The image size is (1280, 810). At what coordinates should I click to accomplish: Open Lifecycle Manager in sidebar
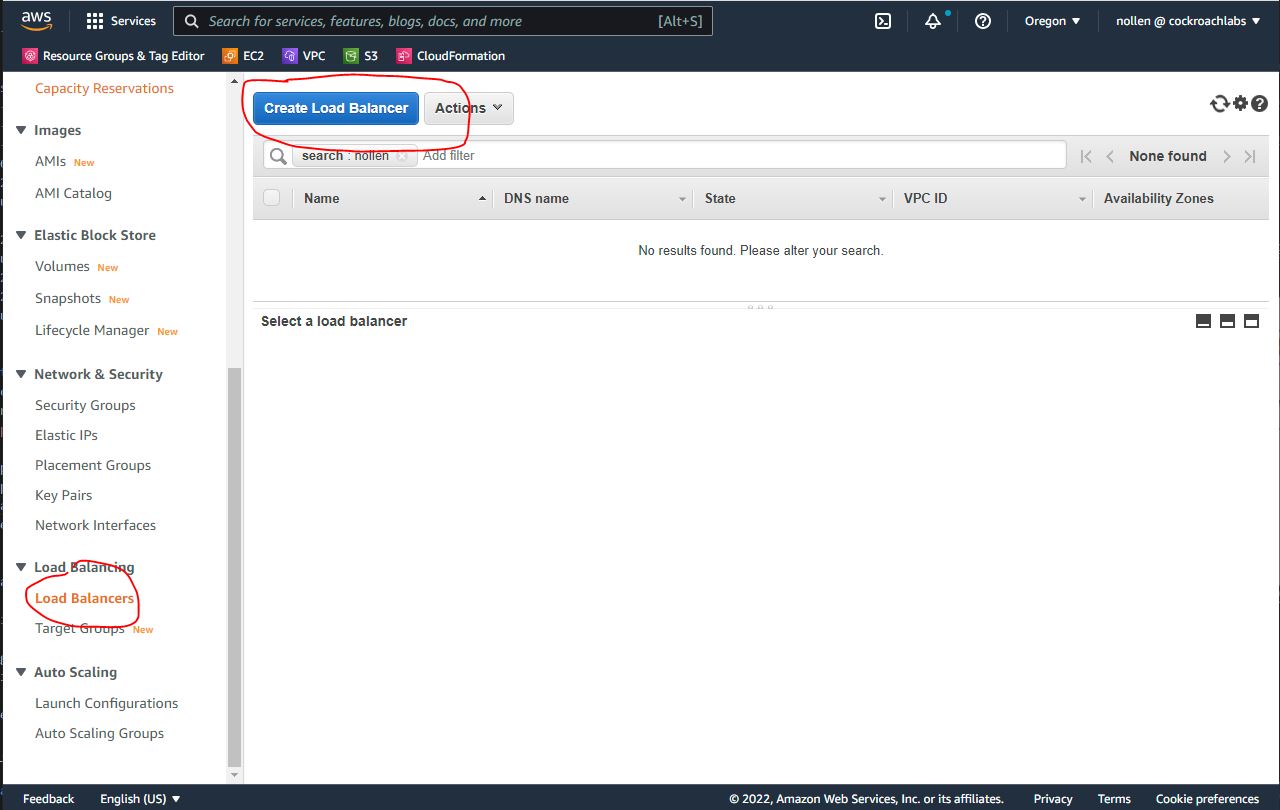[92, 330]
